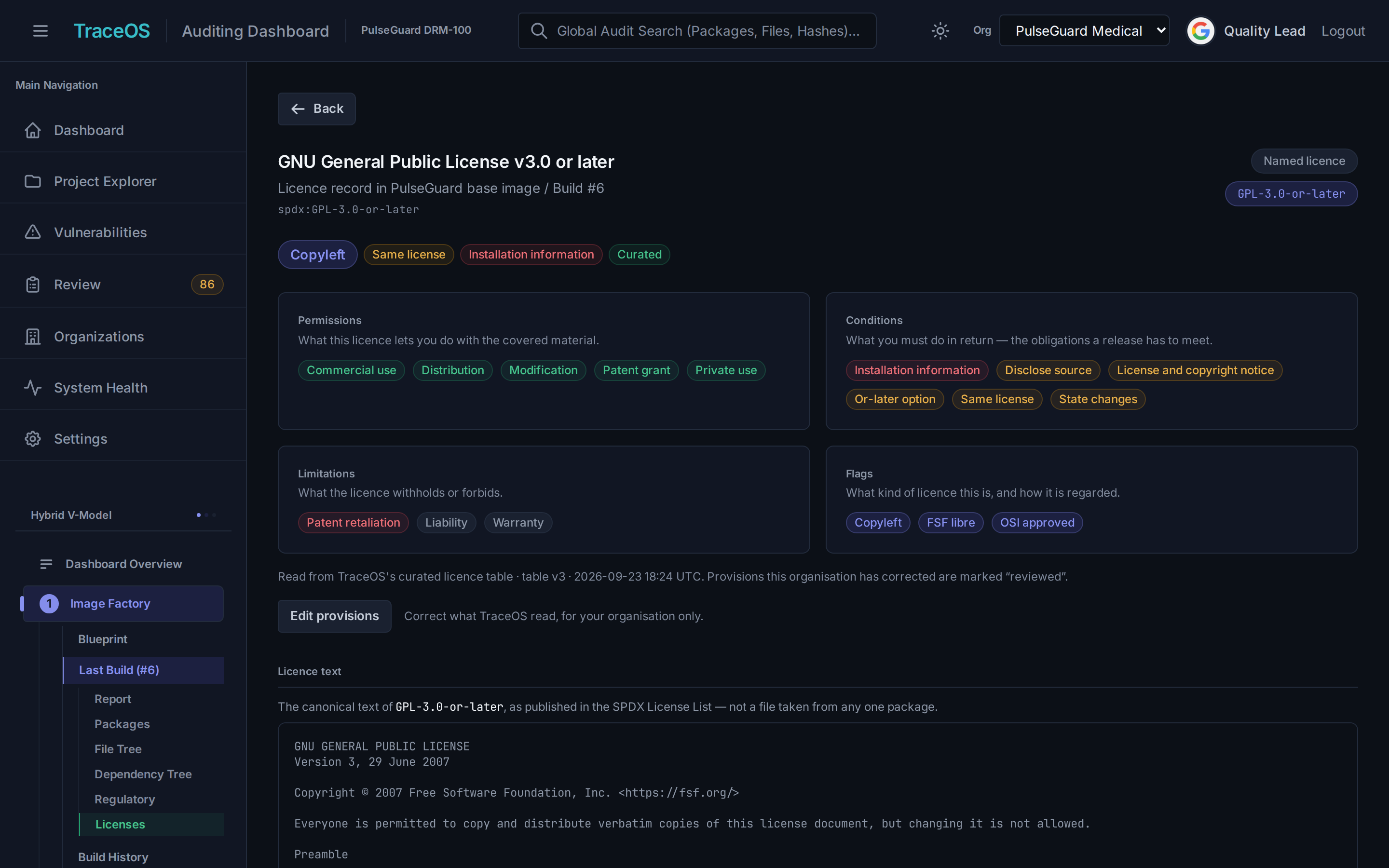
Task: Open the System Health nav item
Action: pyautogui.click(x=123, y=388)
